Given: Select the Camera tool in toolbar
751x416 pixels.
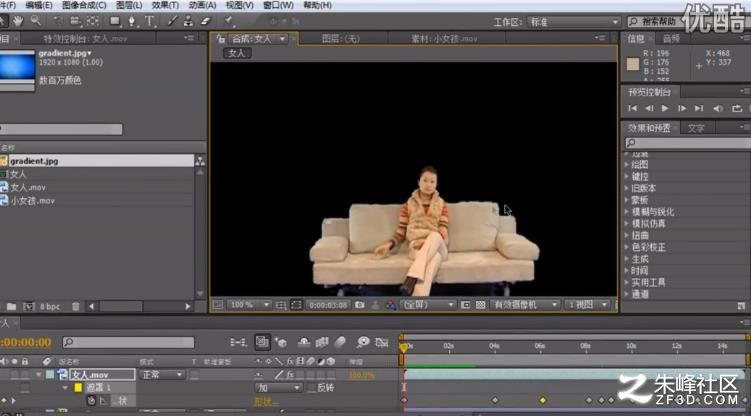Looking at the screenshot, I should click(x=75, y=21).
